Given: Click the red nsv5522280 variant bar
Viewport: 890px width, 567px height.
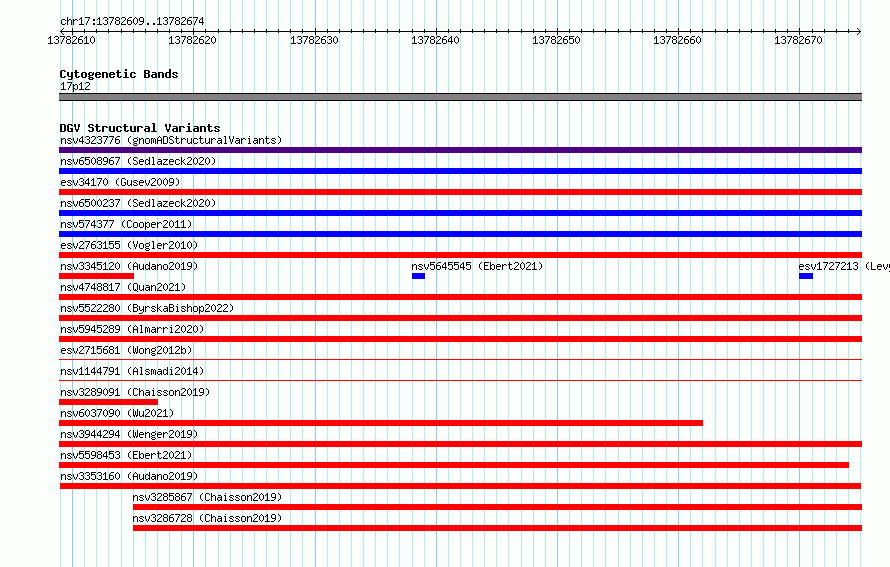Looking at the screenshot, I should pyautogui.click(x=460, y=318).
